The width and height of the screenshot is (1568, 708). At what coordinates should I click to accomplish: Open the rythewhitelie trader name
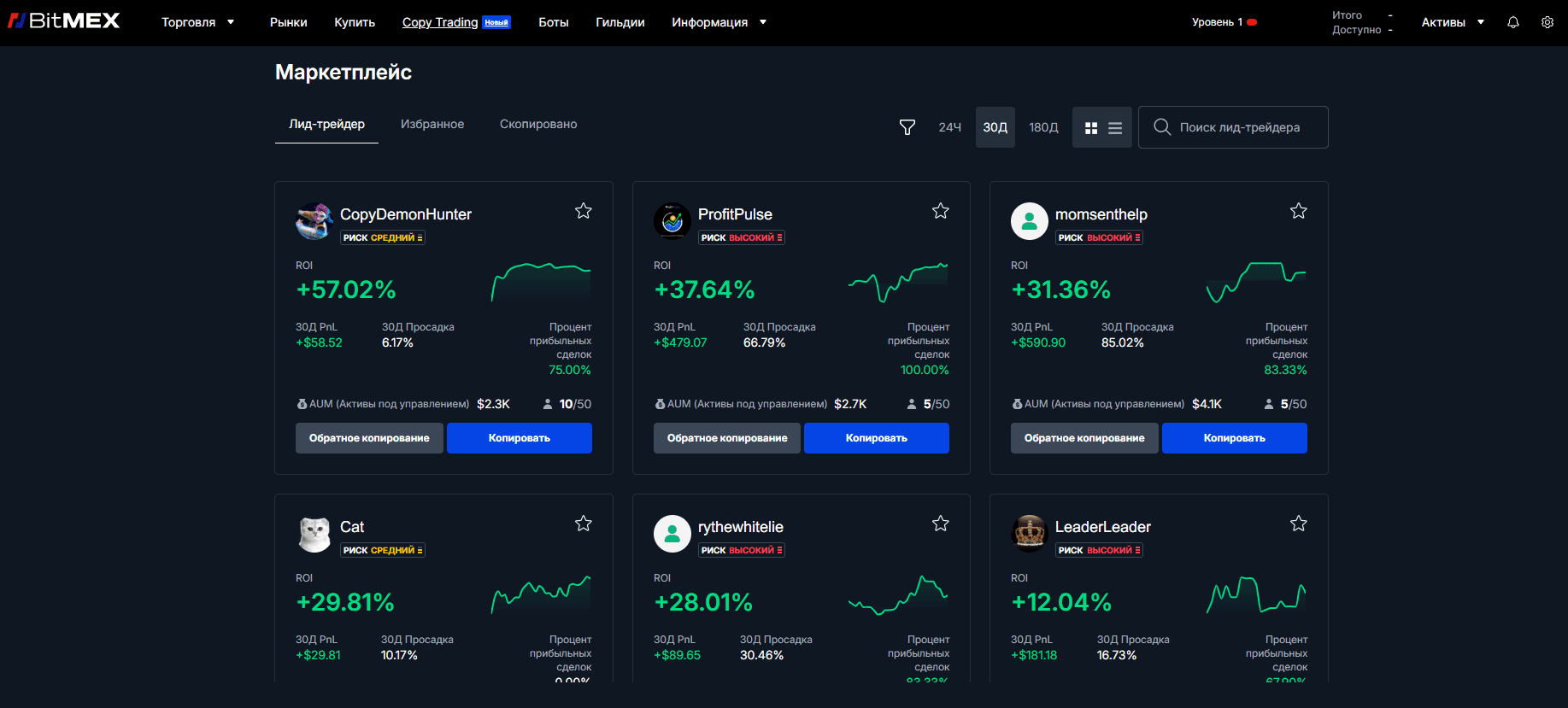point(741,527)
